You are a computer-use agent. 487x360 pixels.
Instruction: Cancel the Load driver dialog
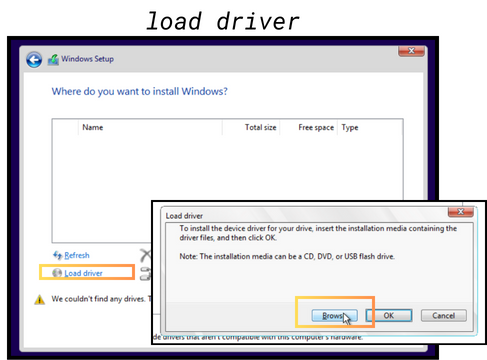click(444, 316)
